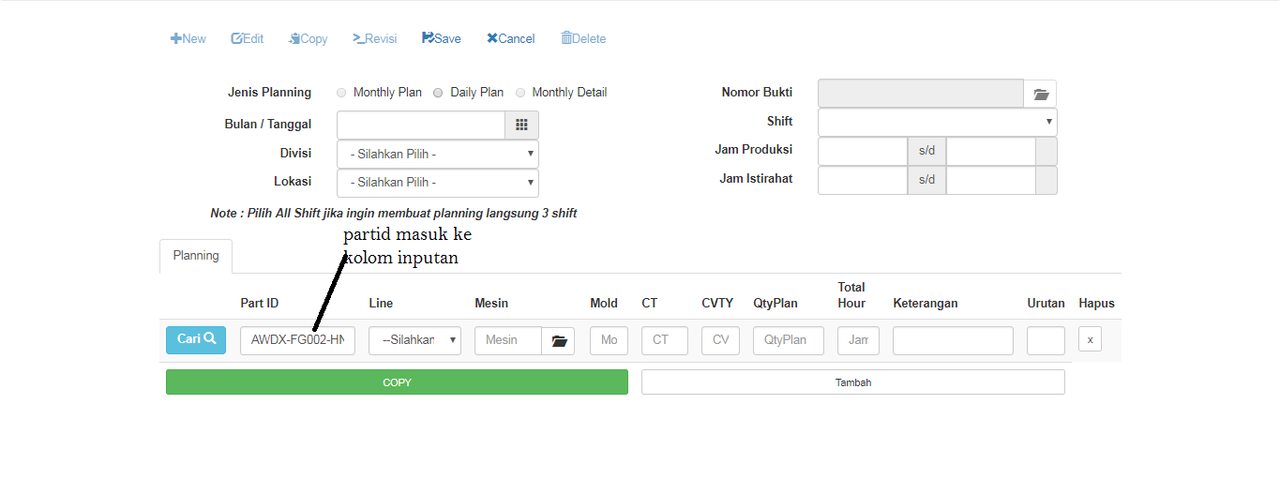Click the Copy toolbar icon

[295, 39]
